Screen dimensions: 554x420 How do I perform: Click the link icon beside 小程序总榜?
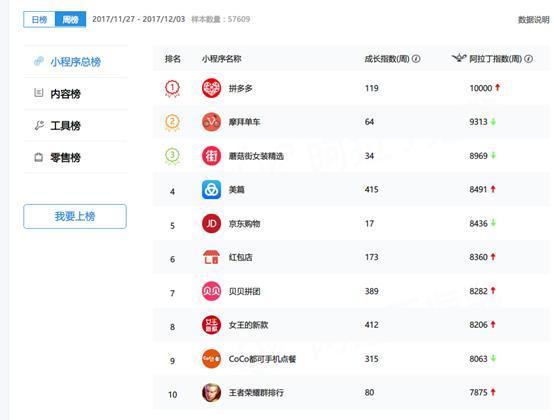[39, 61]
